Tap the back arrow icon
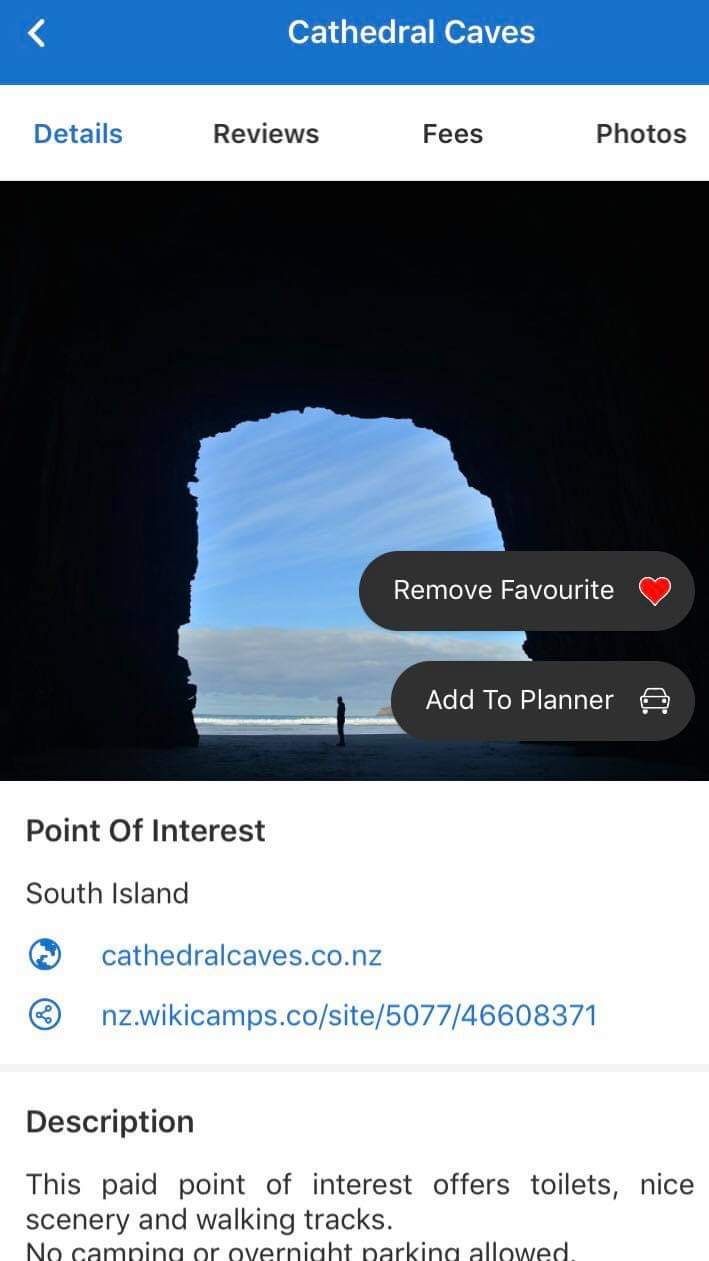Image resolution: width=709 pixels, height=1261 pixels. 37,33
